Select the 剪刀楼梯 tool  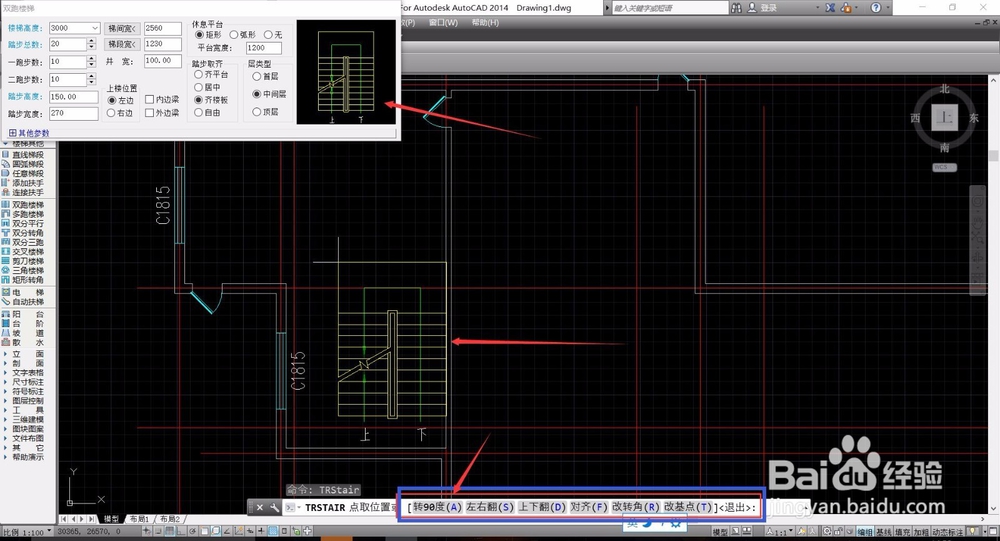(x=23, y=261)
